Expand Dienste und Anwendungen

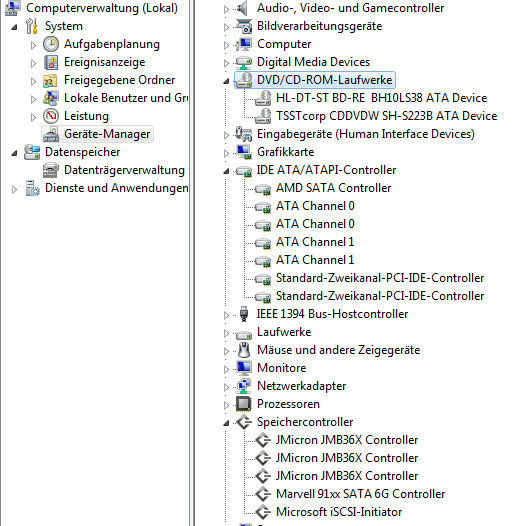(x=14, y=189)
